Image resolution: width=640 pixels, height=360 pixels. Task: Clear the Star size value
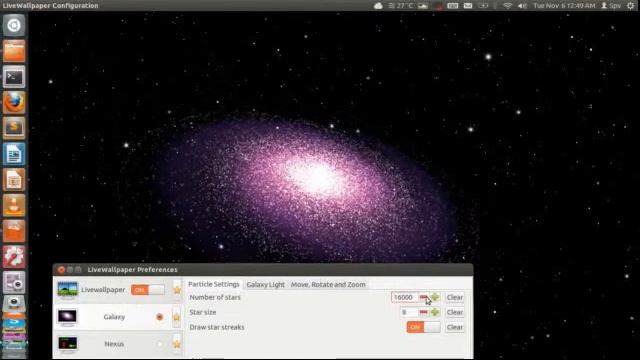[x=454, y=312]
